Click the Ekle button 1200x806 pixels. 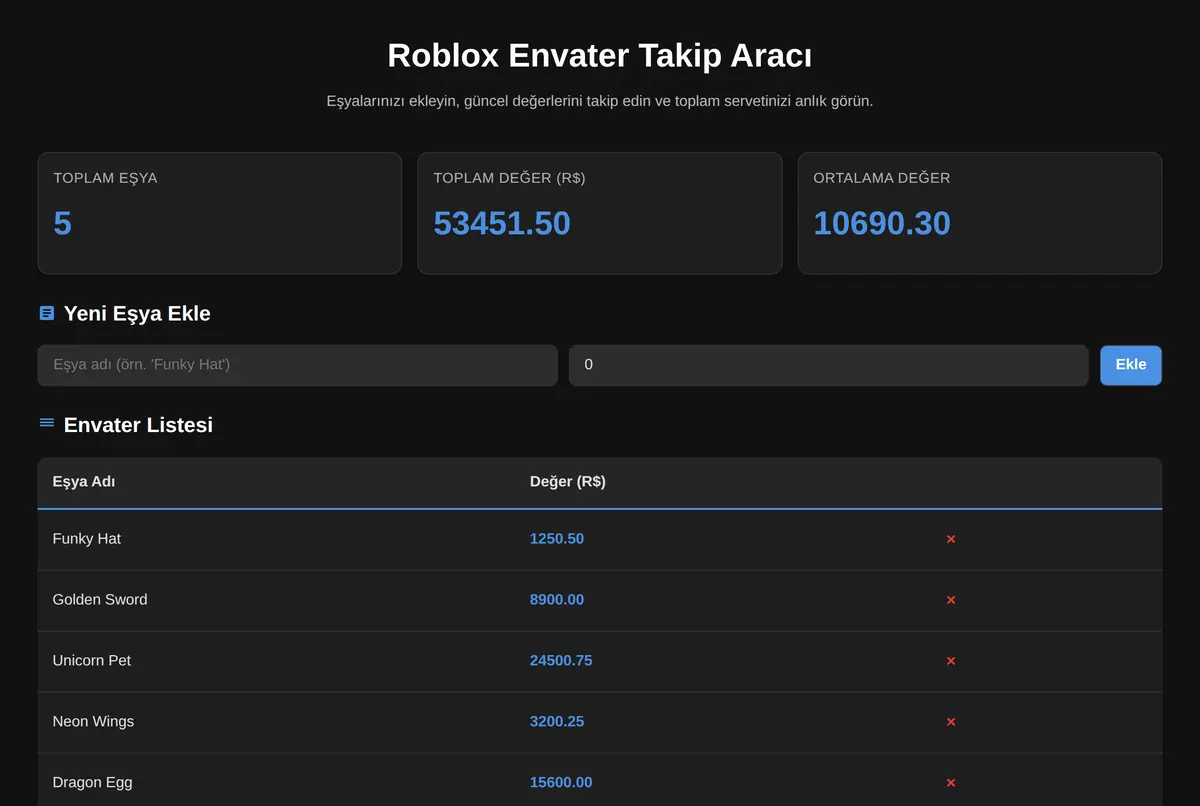1131,365
